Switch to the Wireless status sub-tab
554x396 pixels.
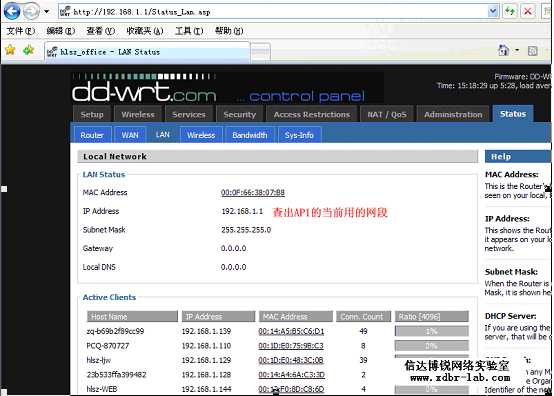[x=201, y=135]
